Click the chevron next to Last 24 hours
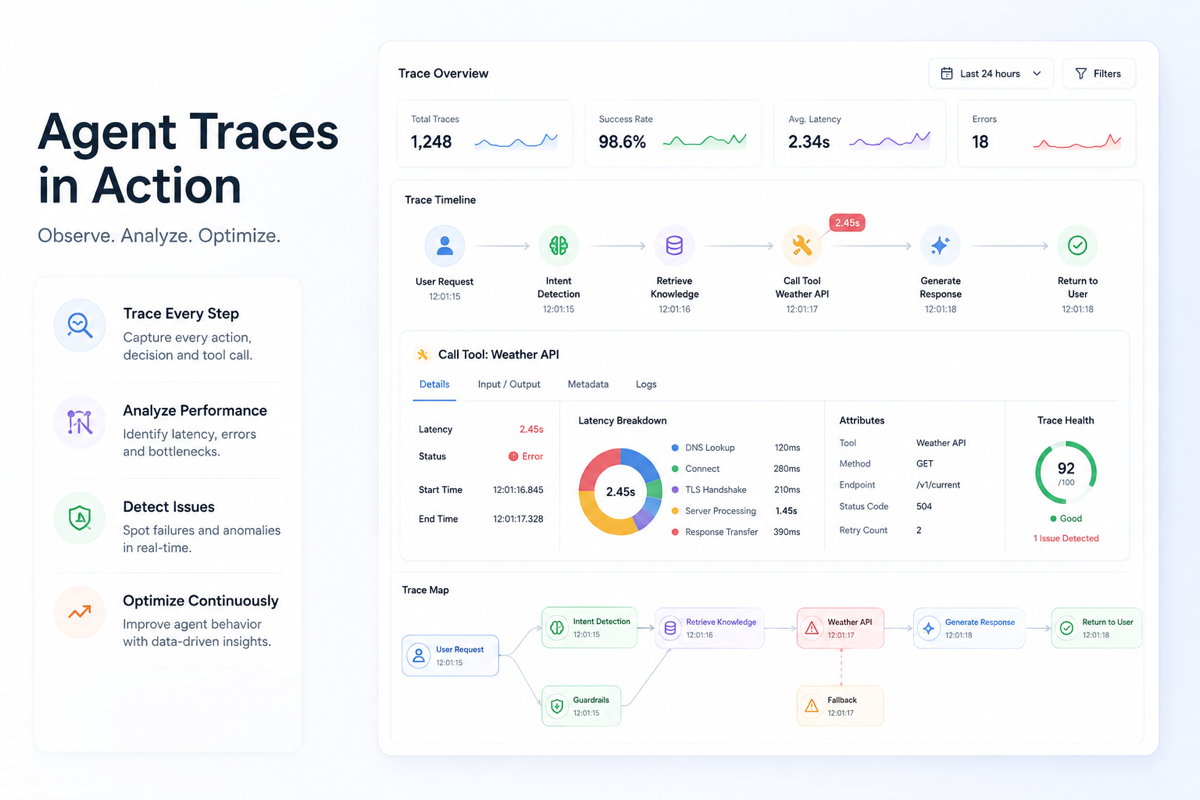This screenshot has height=800, width=1200. pyautogui.click(x=1037, y=74)
